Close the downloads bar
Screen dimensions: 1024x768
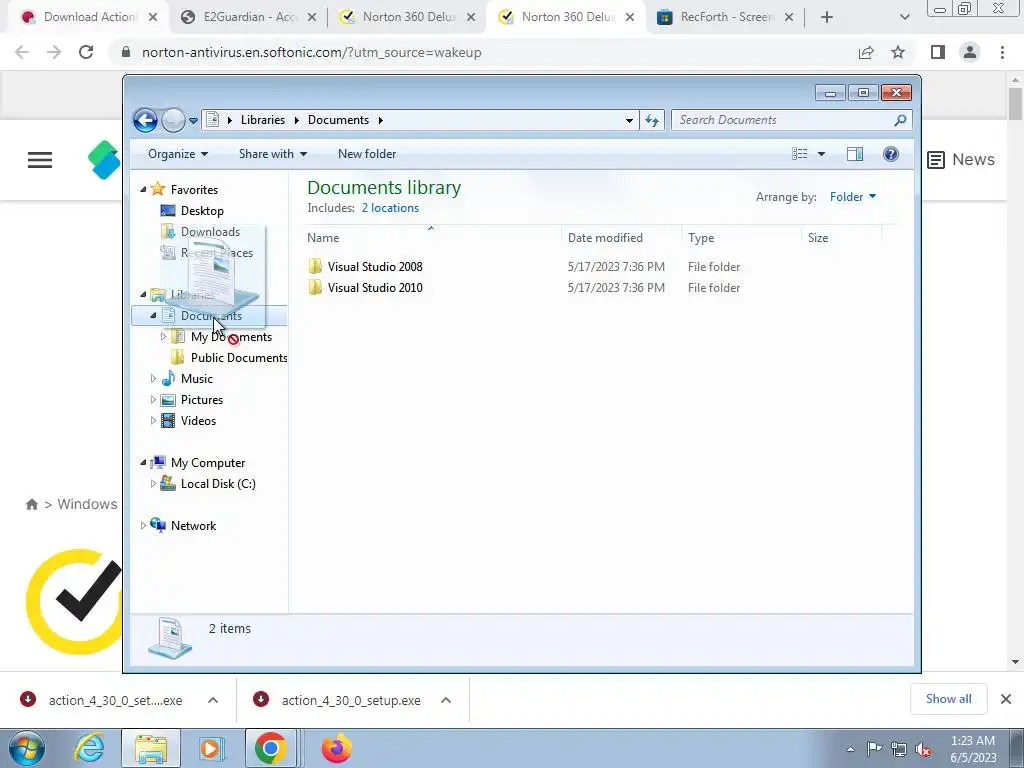click(x=1006, y=699)
